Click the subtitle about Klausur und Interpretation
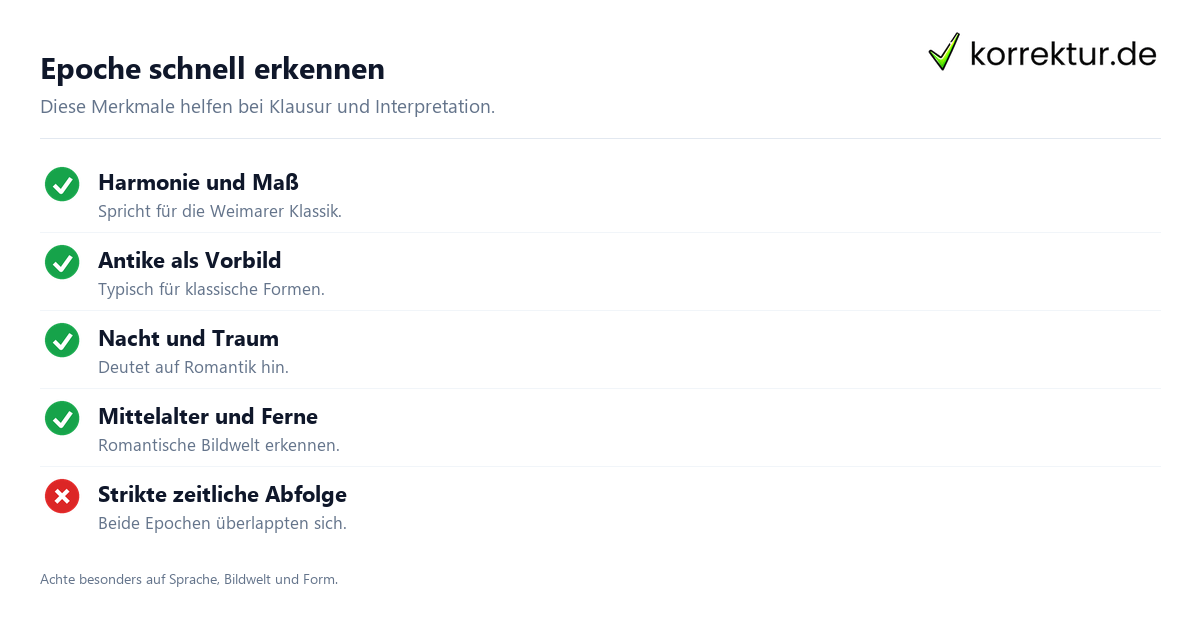The width and height of the screenshot is (1200, 630). click(267, 107)
